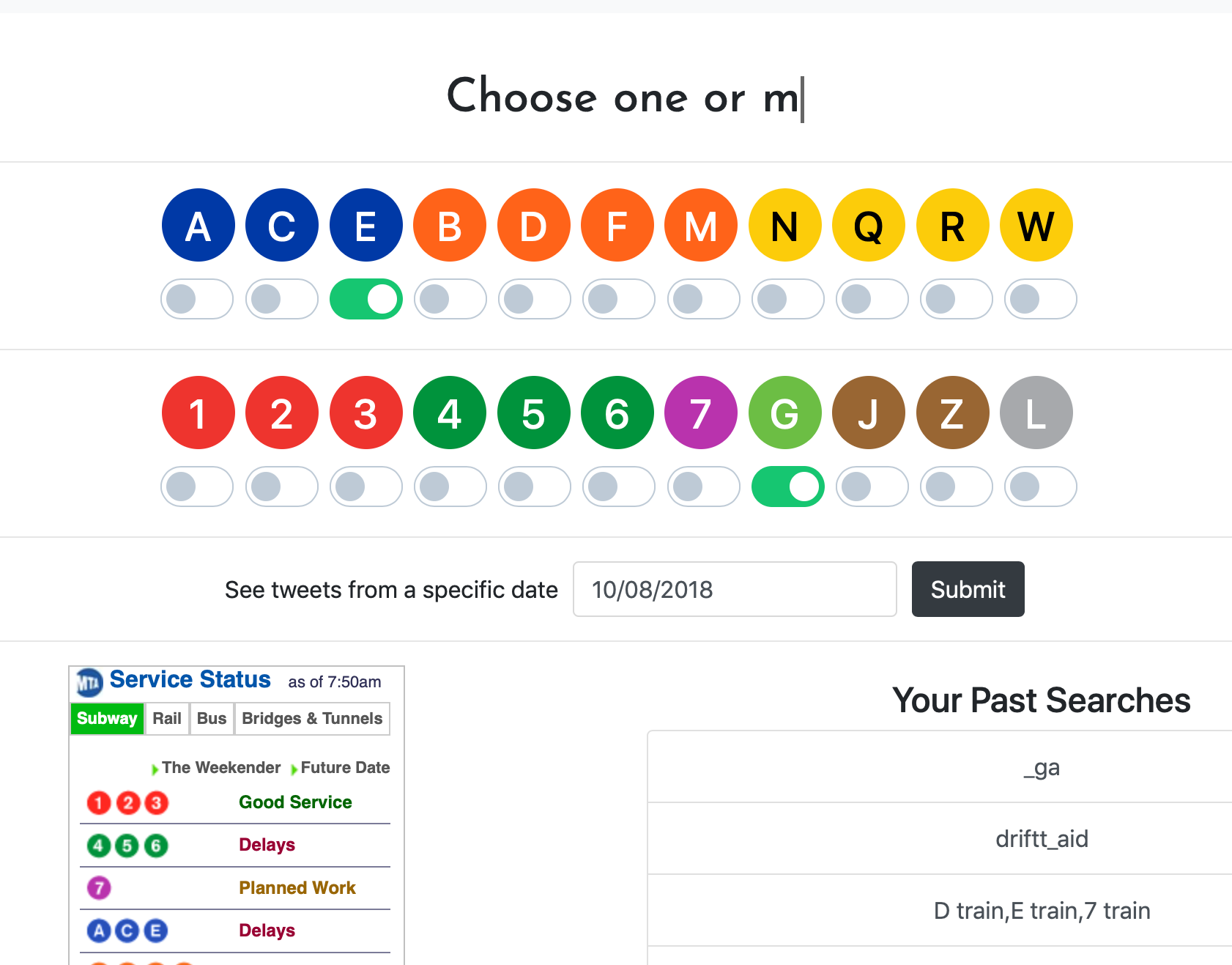Click the yellow Q train icon
The height and width of the screenshot is (965, 1232).
869,225
